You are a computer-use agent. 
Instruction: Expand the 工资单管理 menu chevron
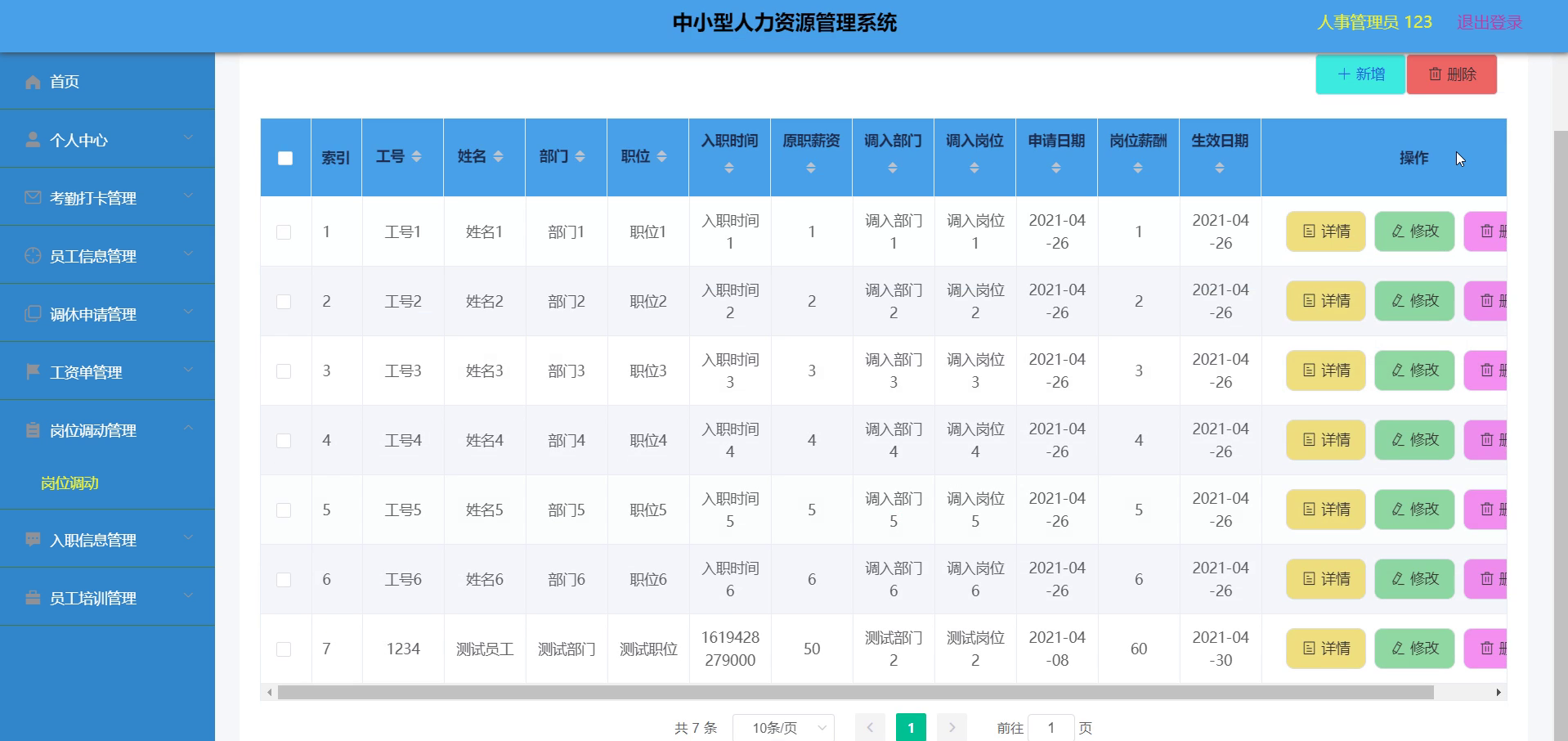[188, 370]
